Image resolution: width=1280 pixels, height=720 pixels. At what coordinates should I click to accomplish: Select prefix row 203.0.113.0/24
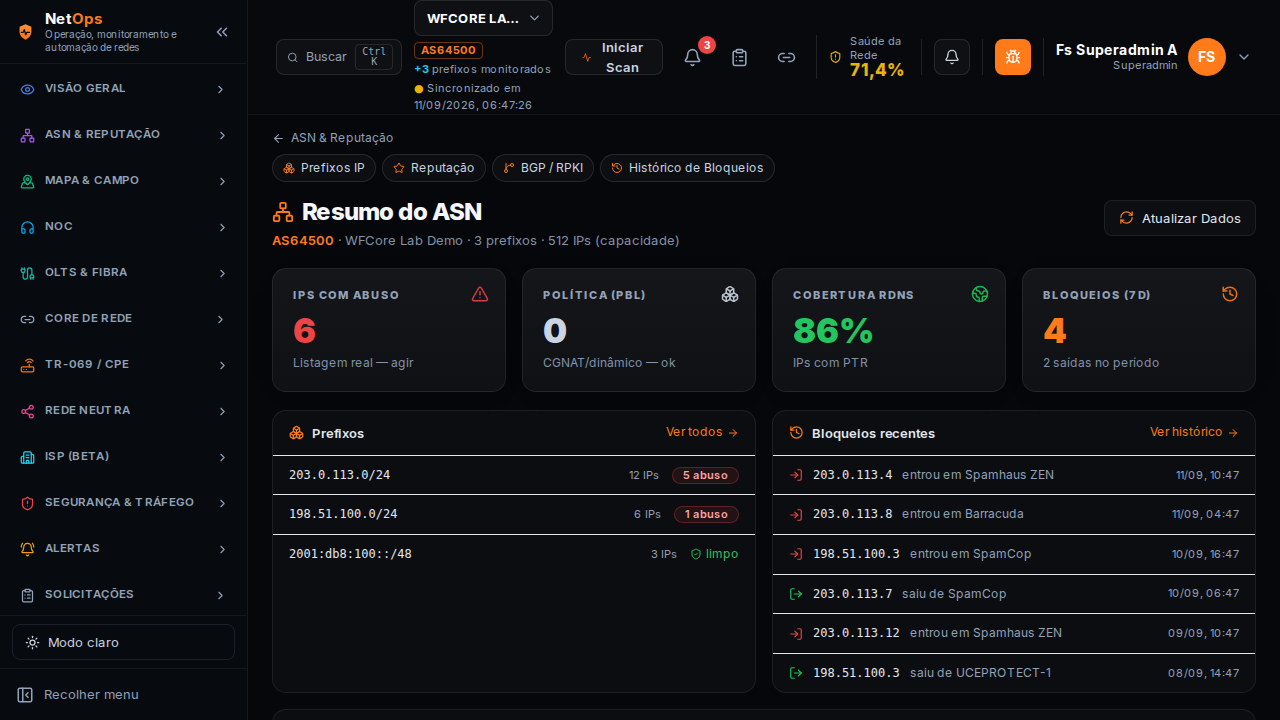pos(514,475)
